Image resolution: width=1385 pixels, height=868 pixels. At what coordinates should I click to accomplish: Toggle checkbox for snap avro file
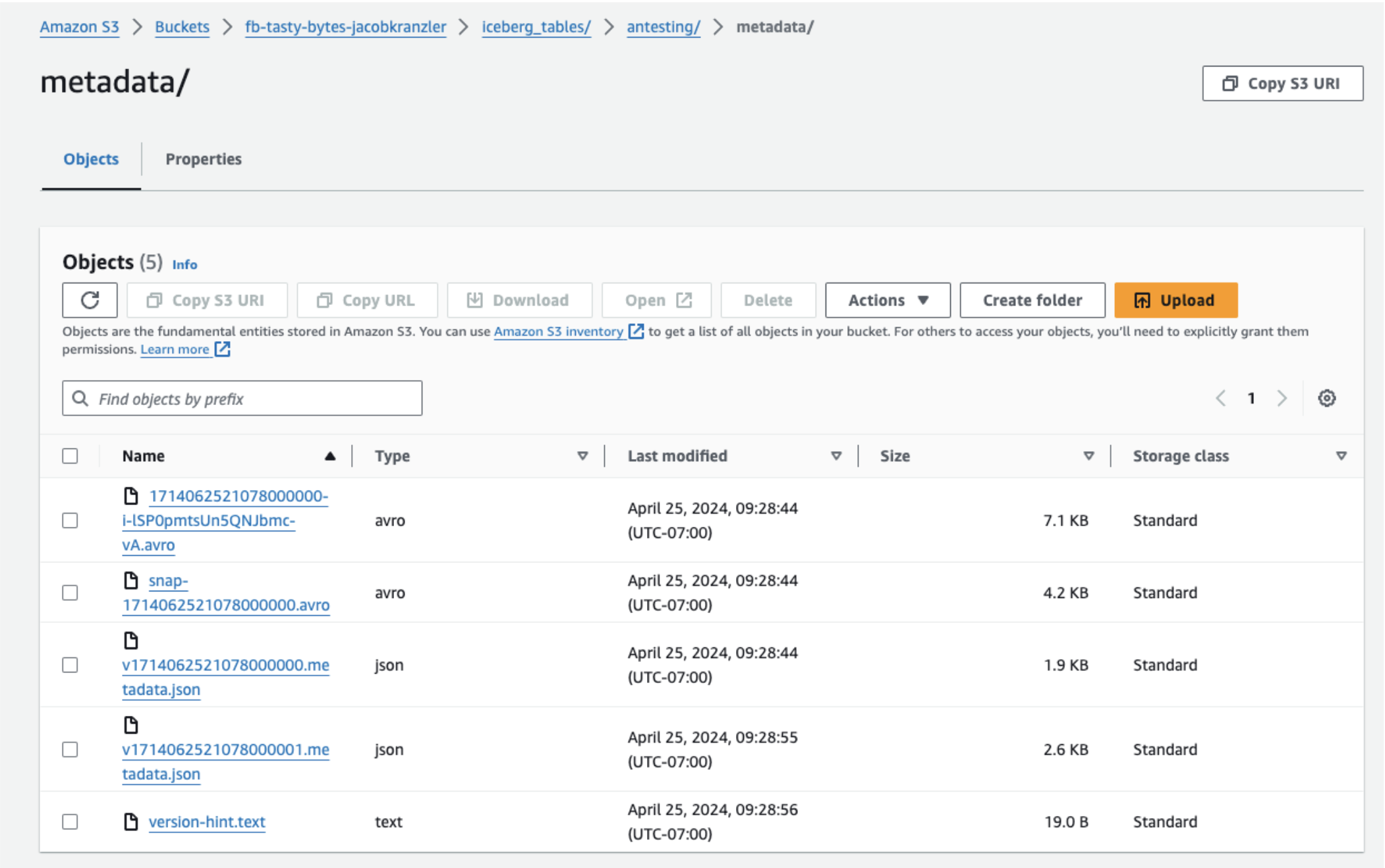coord(71,593)
